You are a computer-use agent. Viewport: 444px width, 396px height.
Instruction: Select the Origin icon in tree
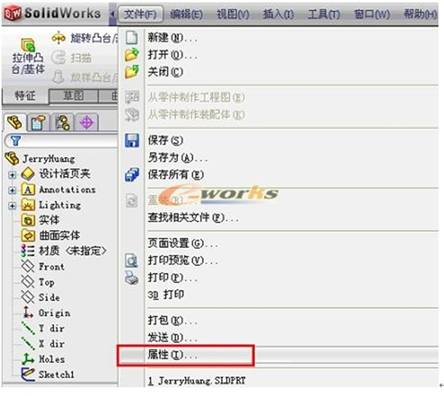28,313
